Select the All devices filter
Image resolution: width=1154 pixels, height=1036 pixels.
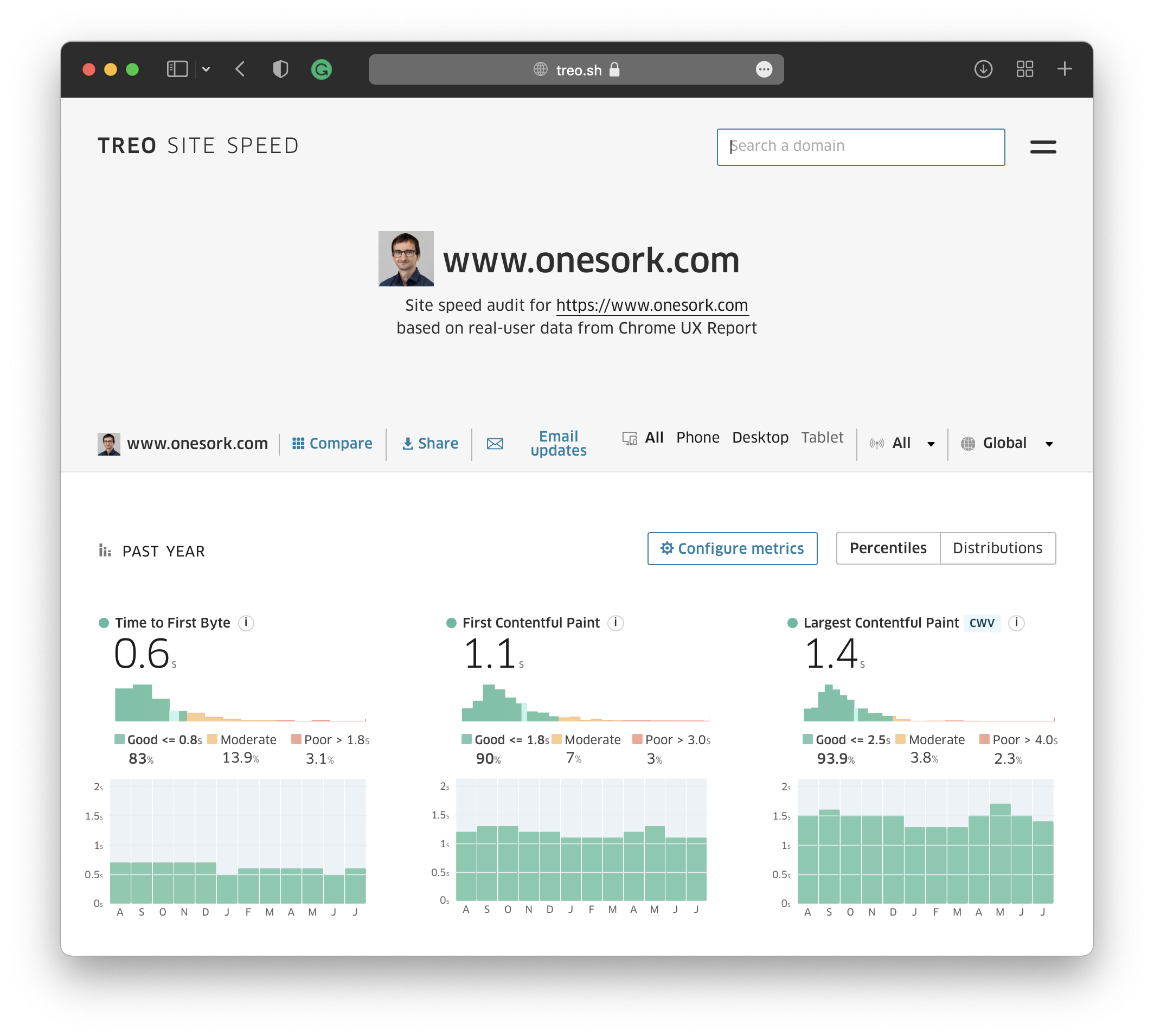click(x=654, y=437)
